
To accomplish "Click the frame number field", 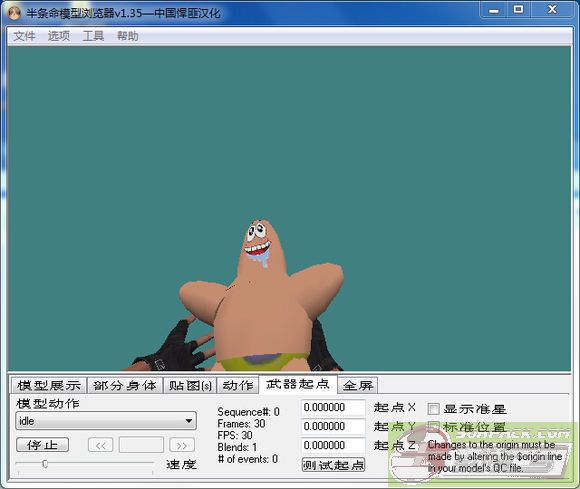I will (141, 445).
